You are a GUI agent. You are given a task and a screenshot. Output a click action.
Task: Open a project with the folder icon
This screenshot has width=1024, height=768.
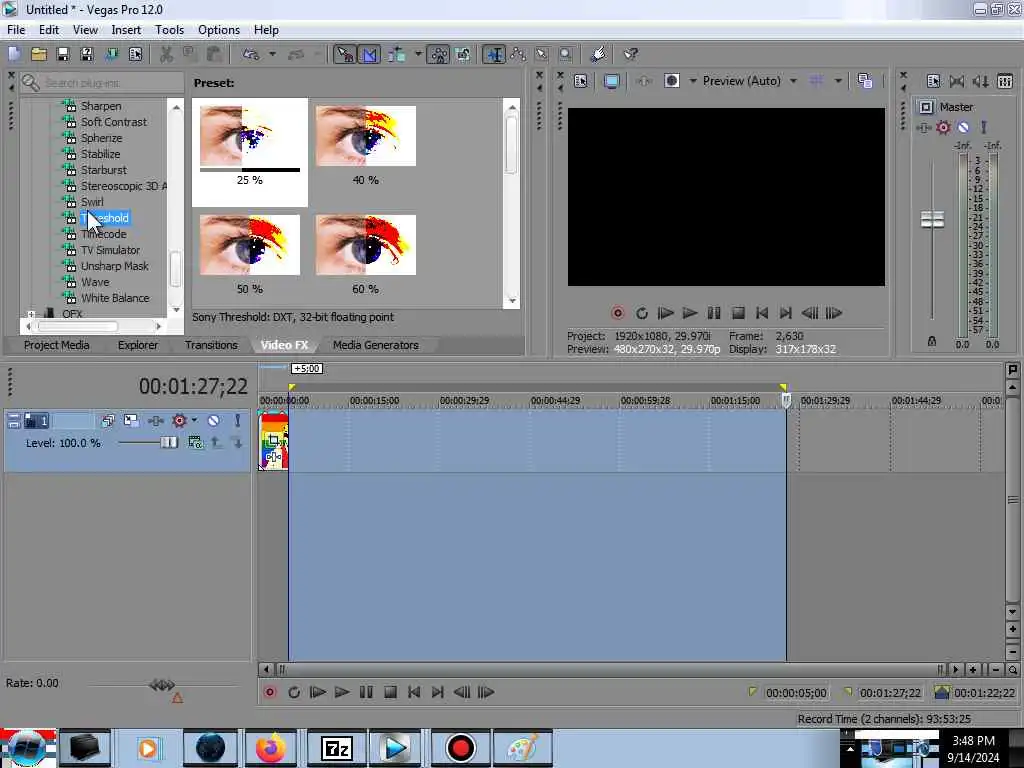(x=39, y=54)
